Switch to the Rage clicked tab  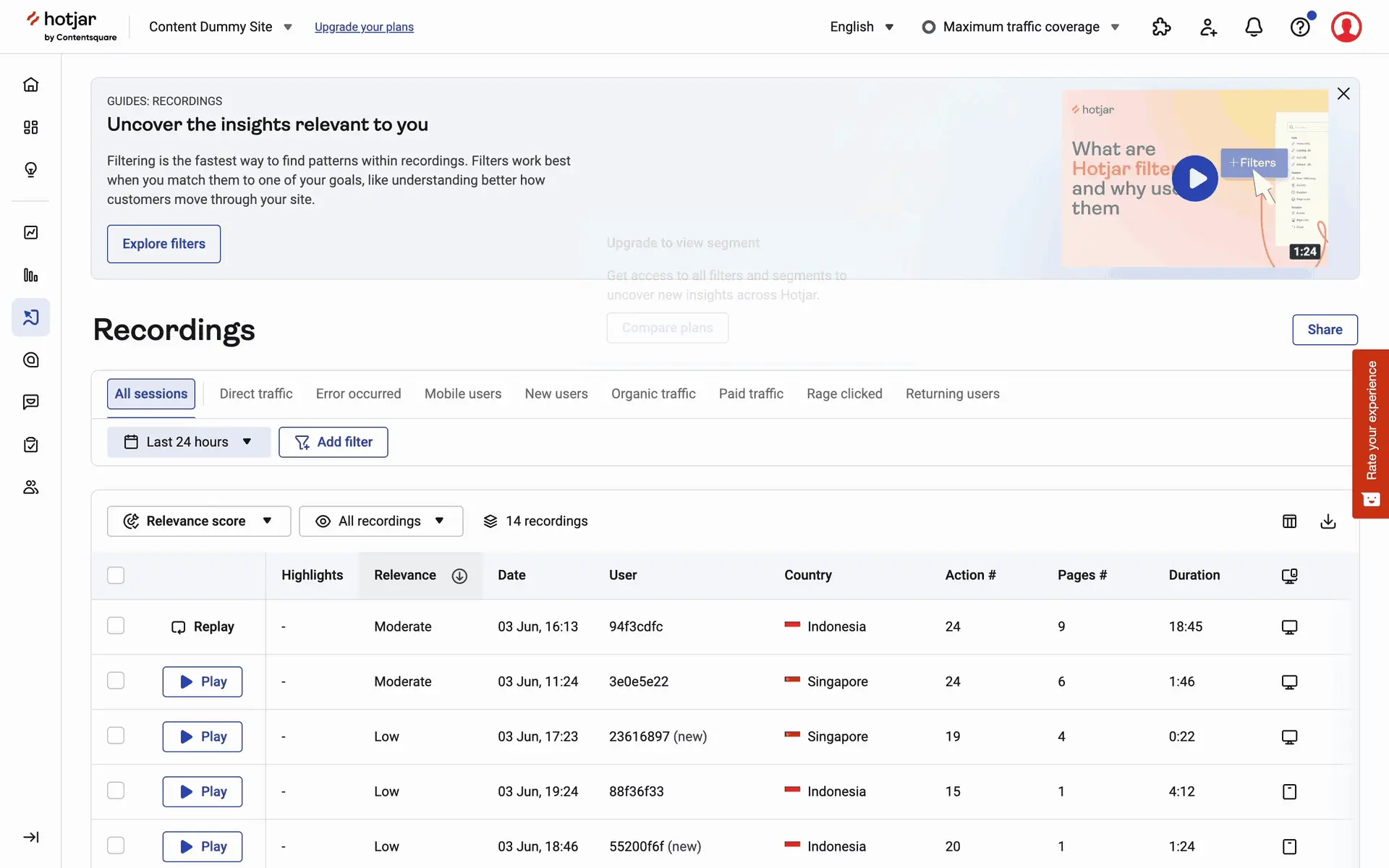click(844, 393)
